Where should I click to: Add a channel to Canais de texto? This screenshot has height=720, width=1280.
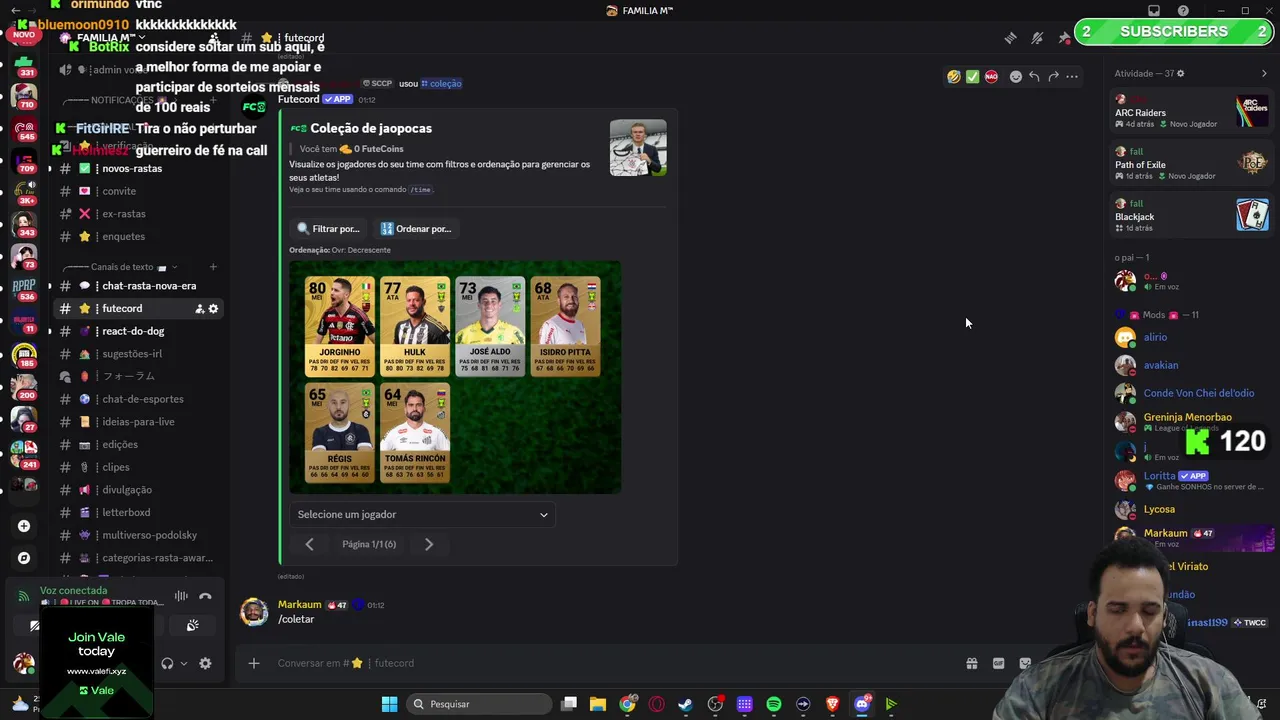click(213, 267)
